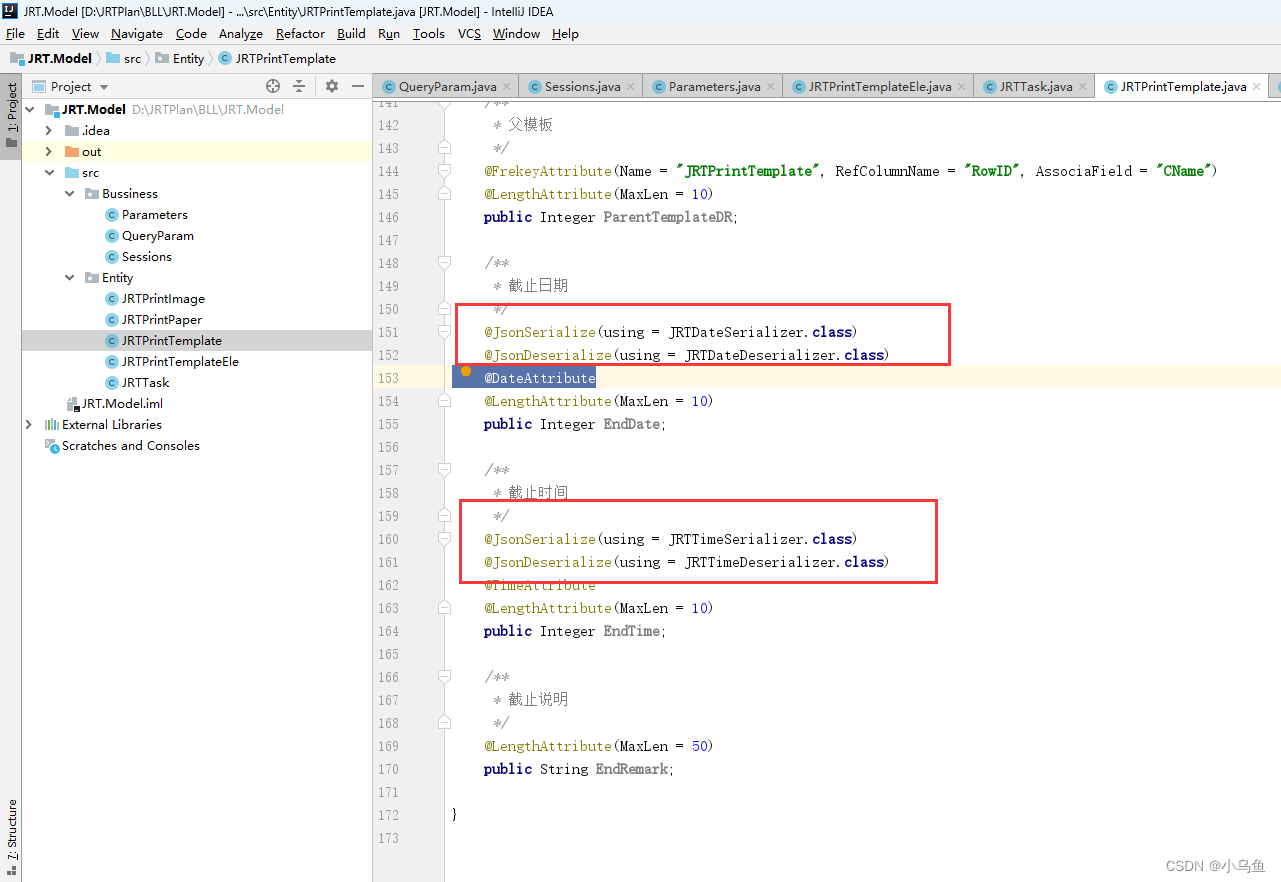
Task: Click JRTTimeDeserializer class reference on line 161
Action: tap(761, 562)
